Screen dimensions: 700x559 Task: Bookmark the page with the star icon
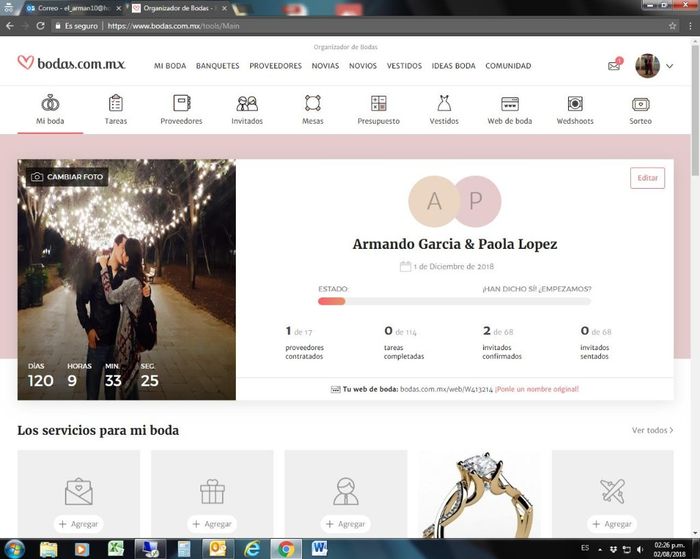(x=672, y=26)
